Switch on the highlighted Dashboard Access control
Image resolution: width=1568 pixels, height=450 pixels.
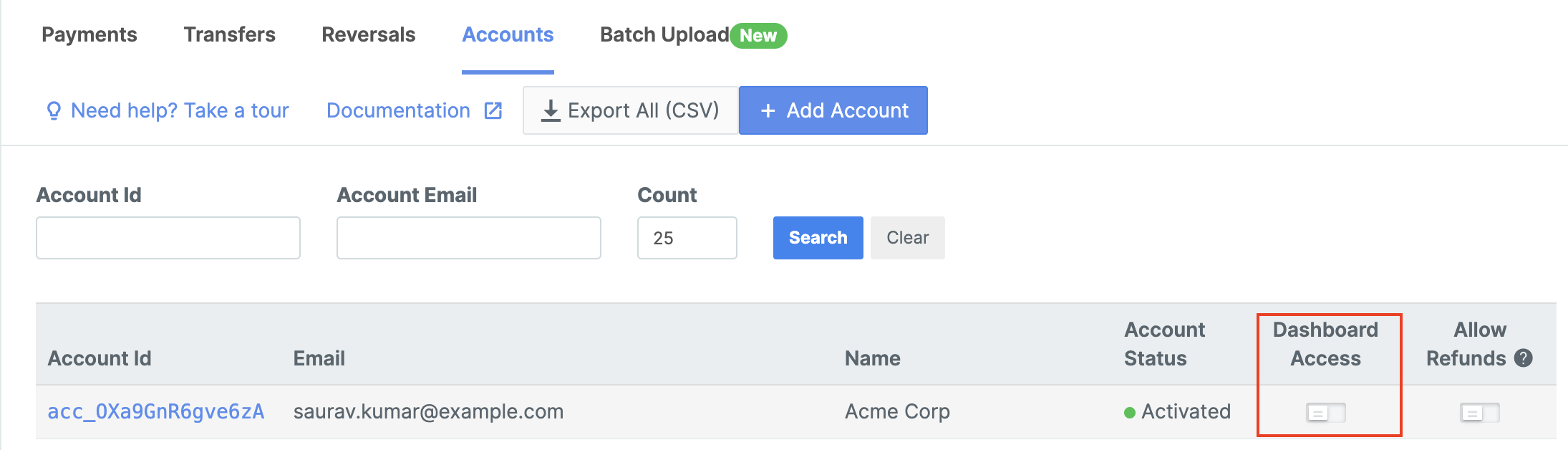point(1327,412)
